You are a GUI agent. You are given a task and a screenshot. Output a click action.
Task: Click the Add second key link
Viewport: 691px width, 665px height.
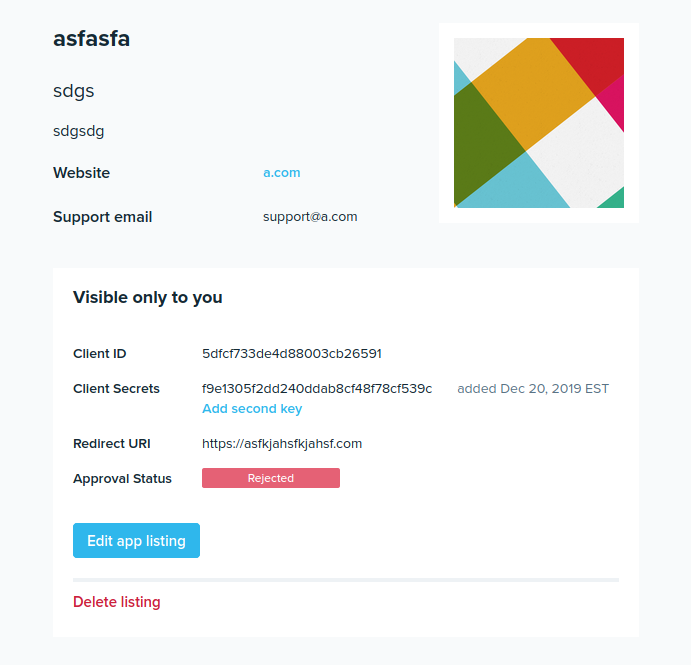pyautogui.click(x=252, y=409)
